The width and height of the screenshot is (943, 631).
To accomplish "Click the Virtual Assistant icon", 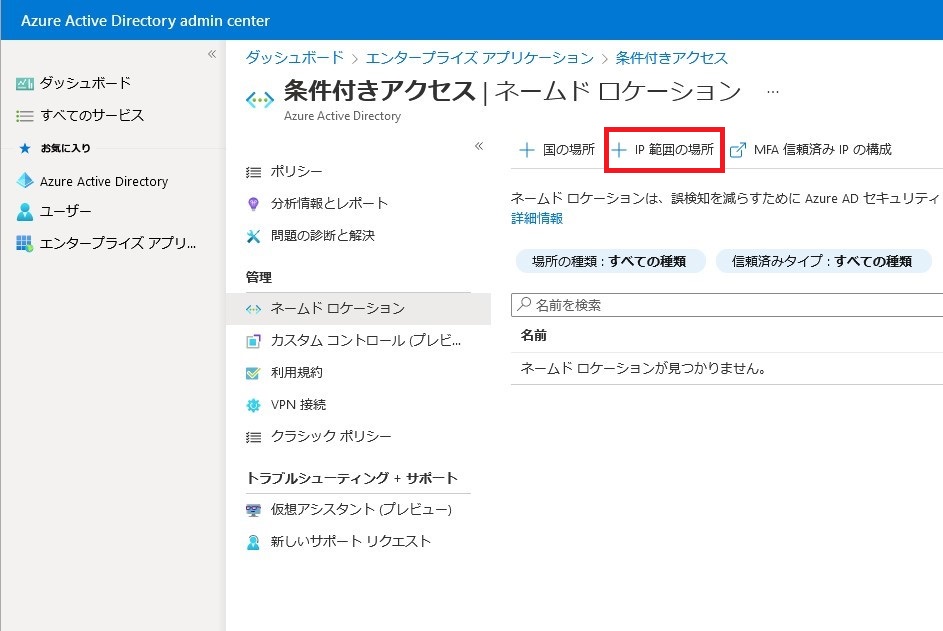I will pyautogui.click(x=253, y=511).
